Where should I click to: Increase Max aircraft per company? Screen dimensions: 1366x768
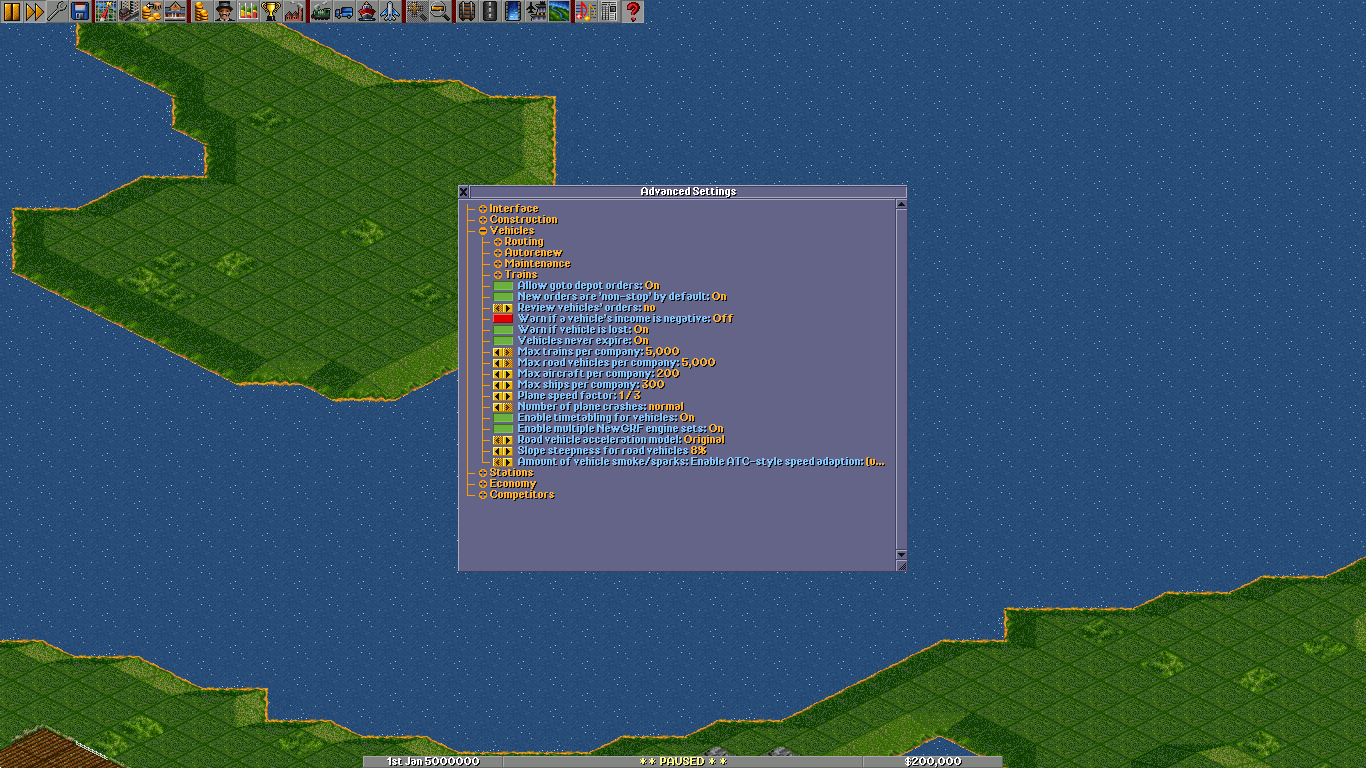(508, 374)
